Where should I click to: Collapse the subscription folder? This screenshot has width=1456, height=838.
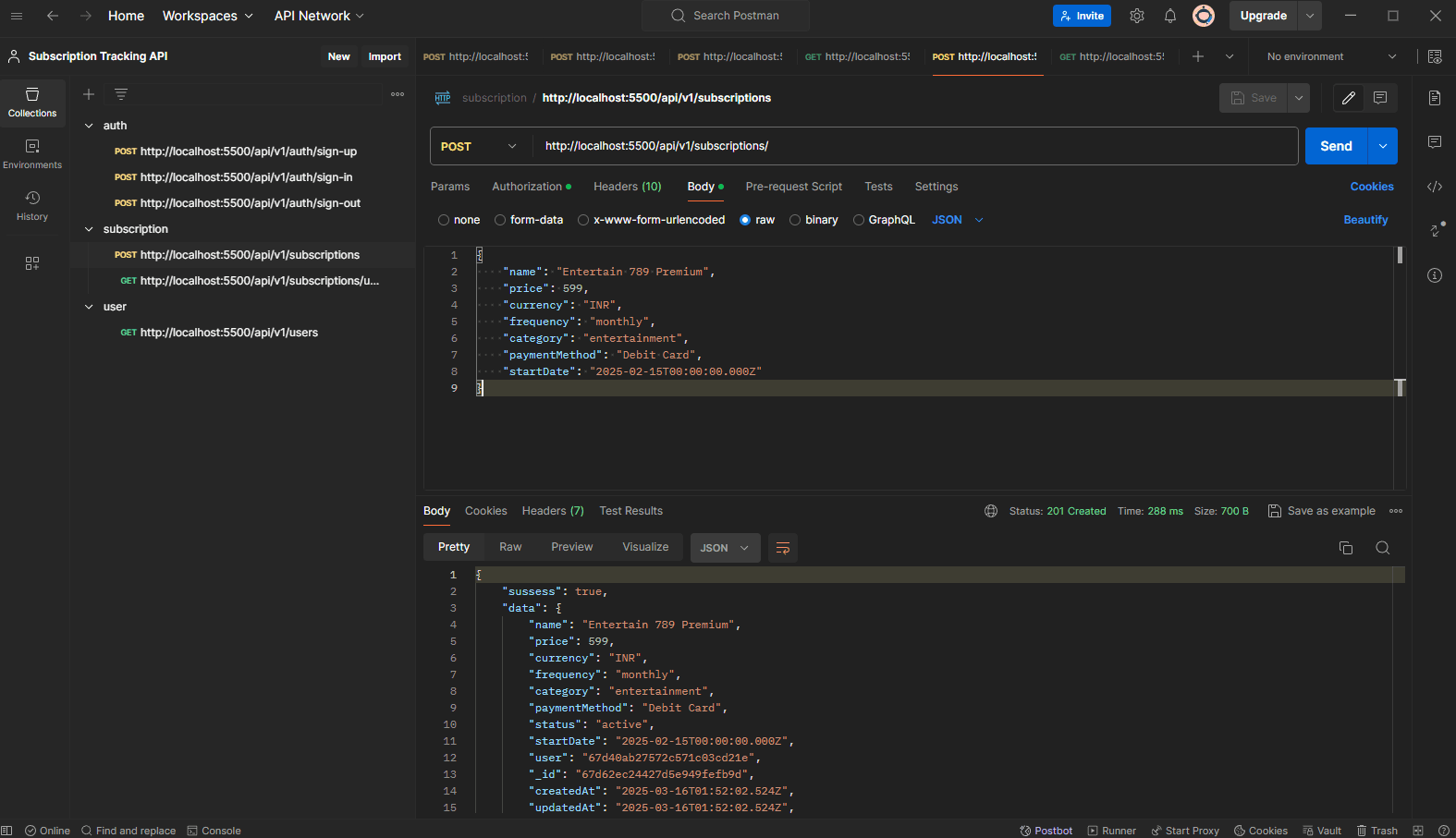click(89, 229)
